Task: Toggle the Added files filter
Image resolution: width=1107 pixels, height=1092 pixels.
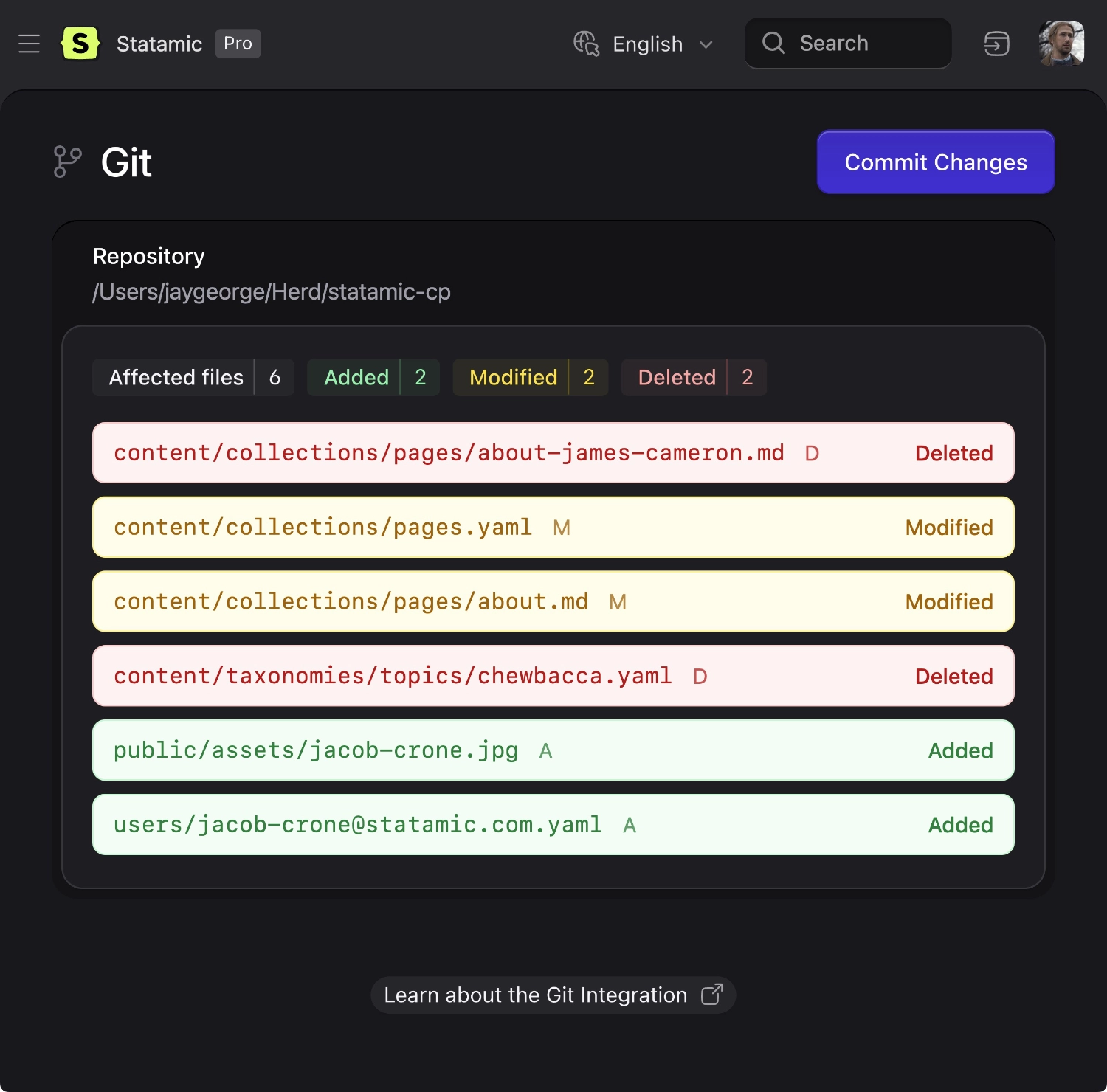Action: coord(373,377)
